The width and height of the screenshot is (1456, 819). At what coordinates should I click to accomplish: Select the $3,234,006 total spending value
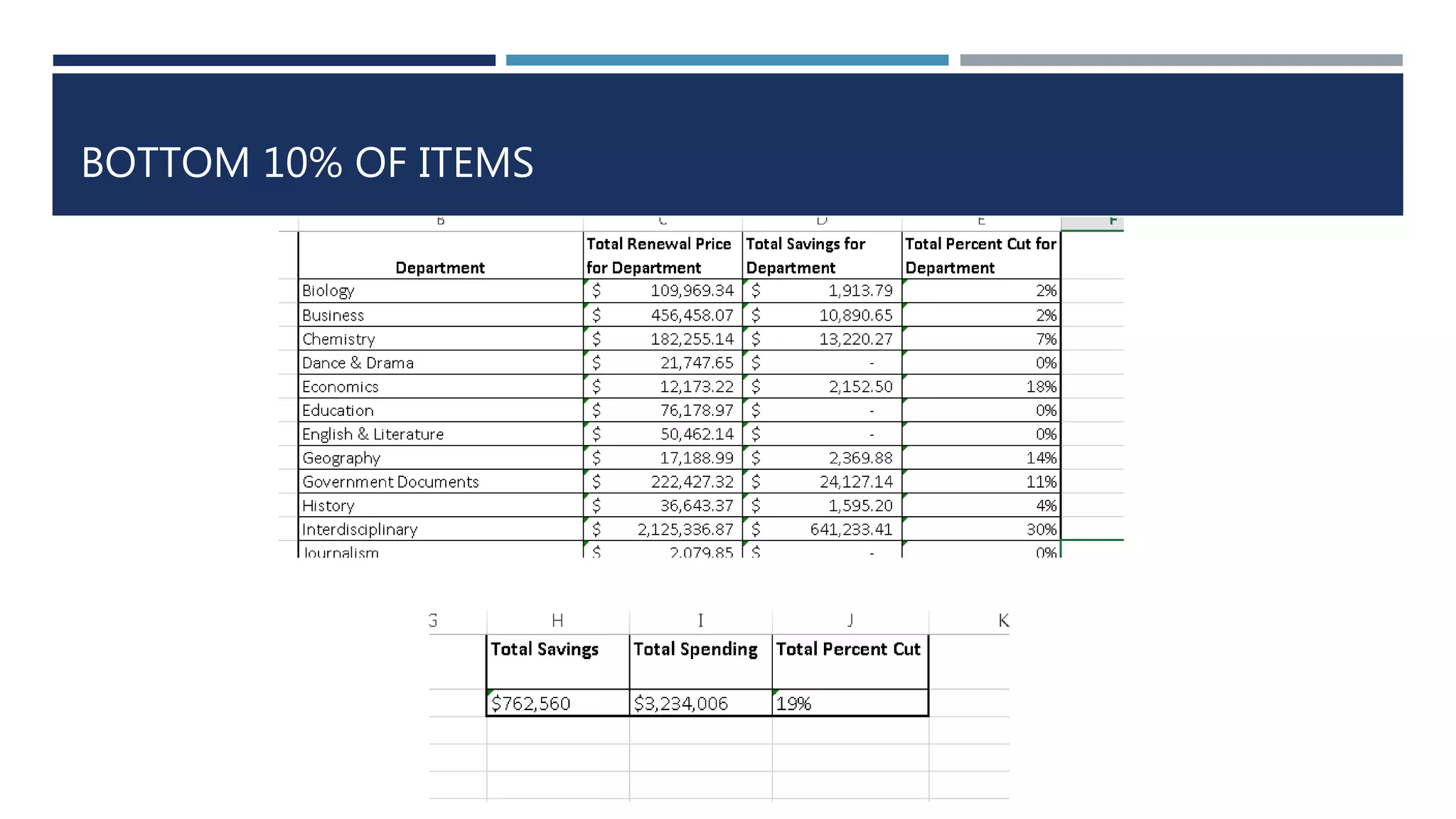point(701,703)
